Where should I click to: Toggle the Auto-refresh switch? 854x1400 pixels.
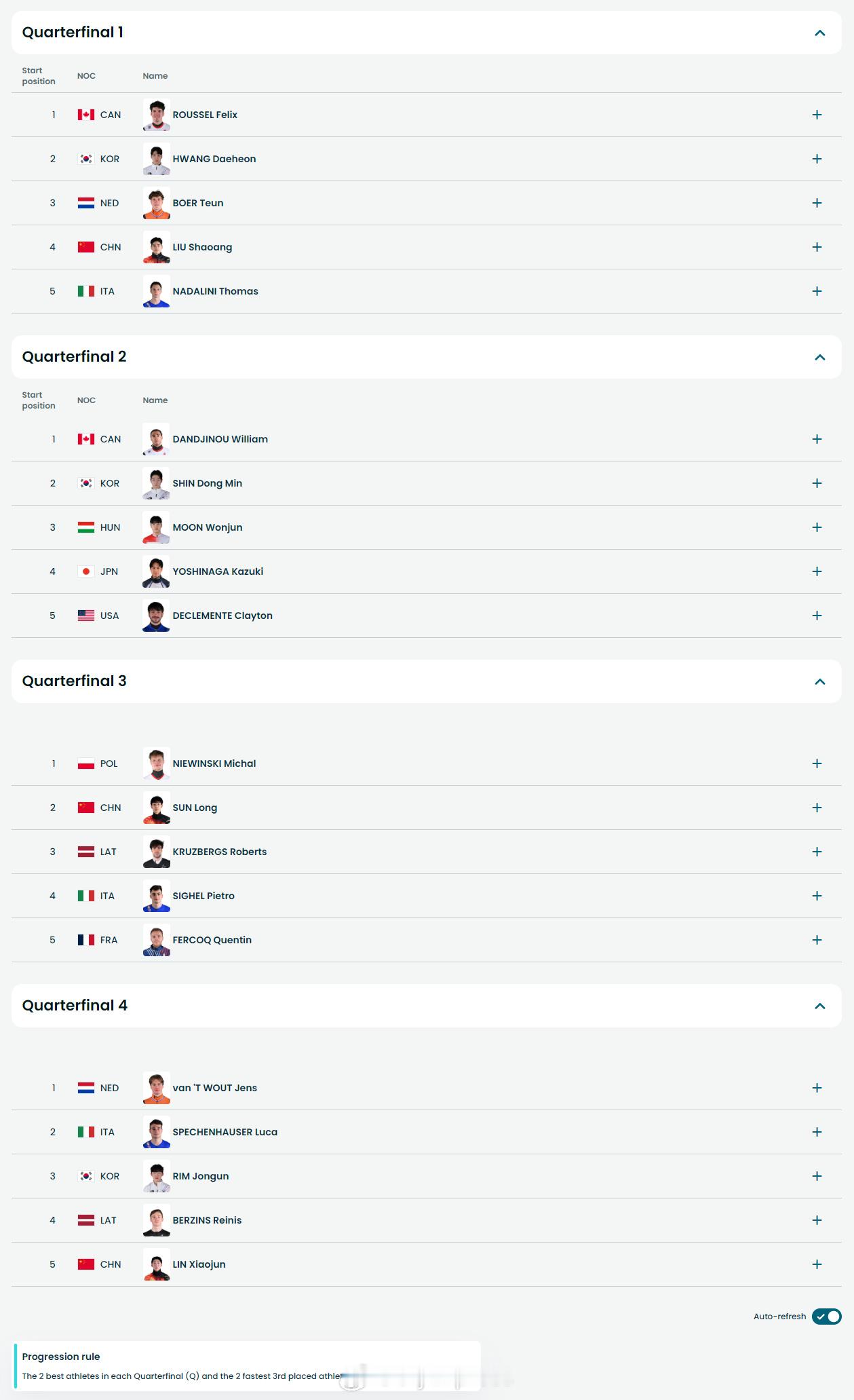coord(826,1317)
